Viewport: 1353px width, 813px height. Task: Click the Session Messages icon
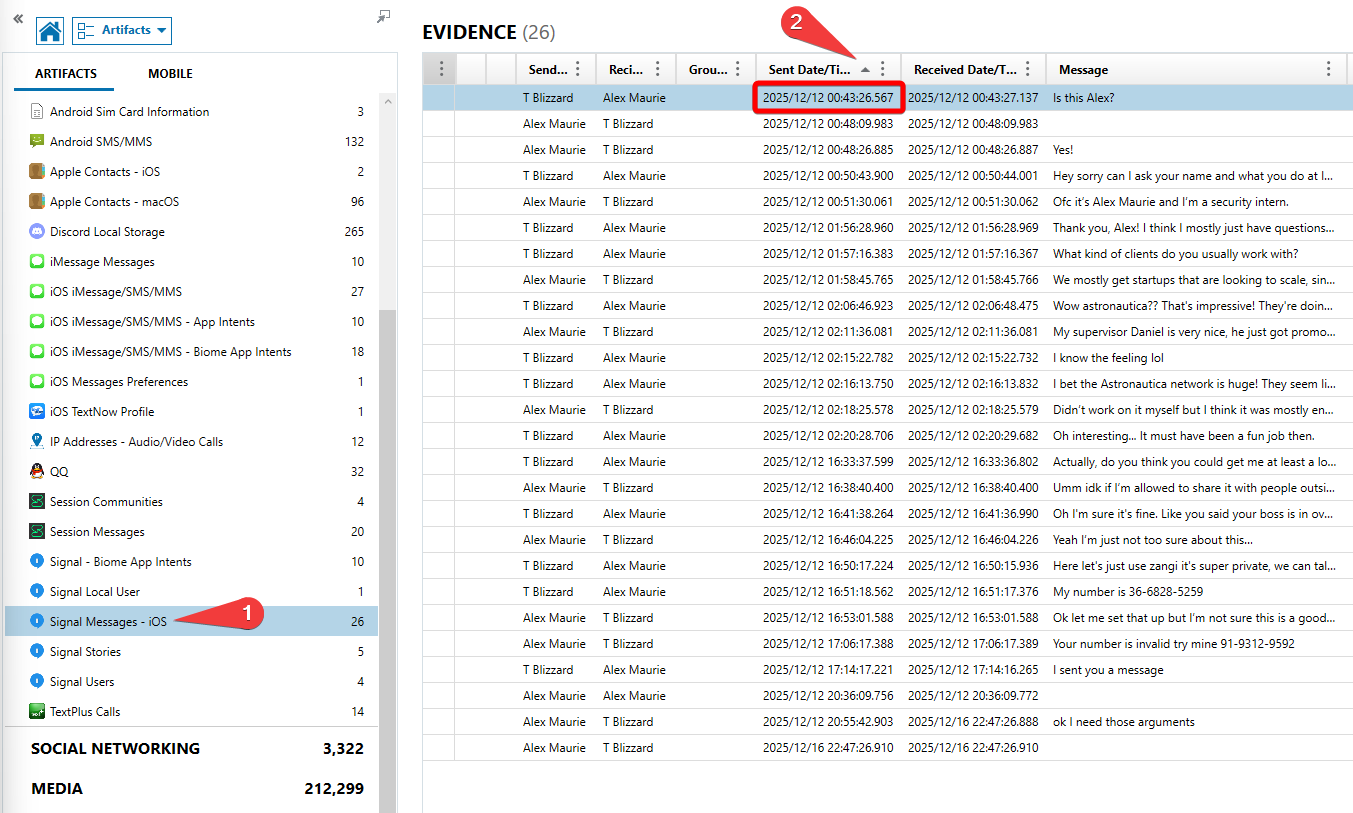37,532
